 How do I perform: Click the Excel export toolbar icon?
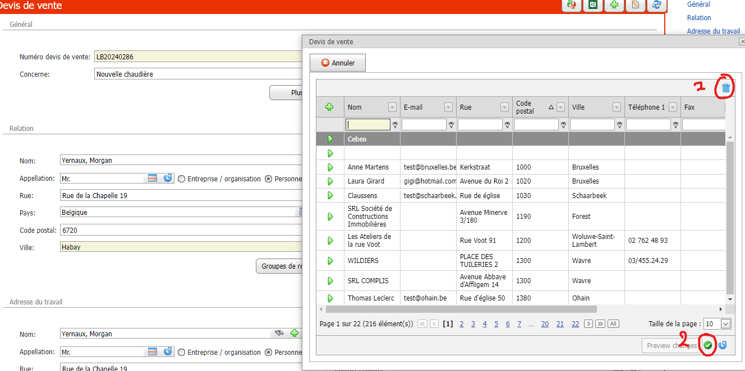pos(593,5)
